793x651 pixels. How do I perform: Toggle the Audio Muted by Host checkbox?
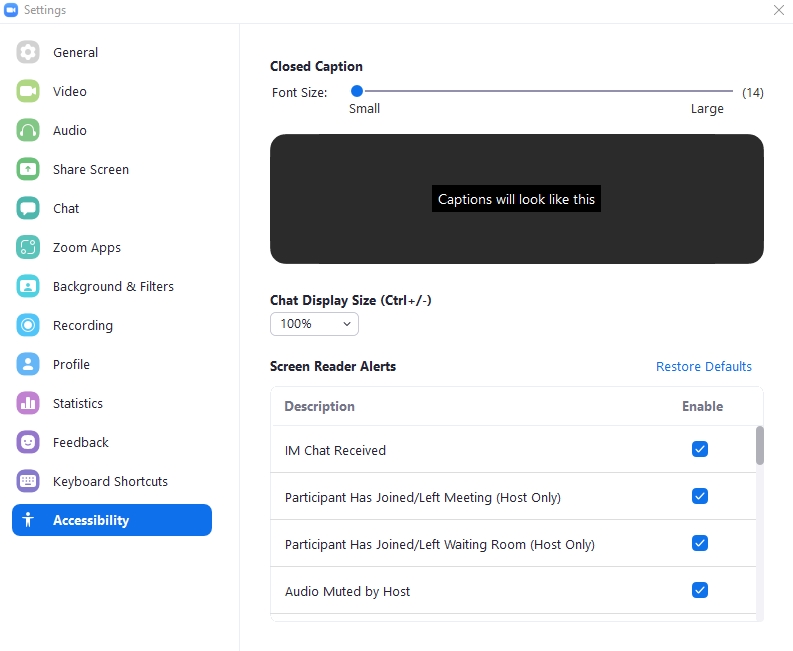click(700, 591)
